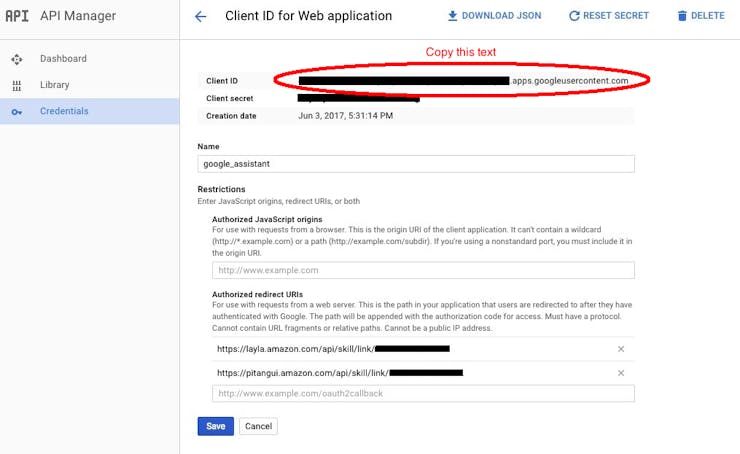The width and height of the screenshot is (740, 454).
Task: Select the Credentials sidebar item
Action: 90,111
